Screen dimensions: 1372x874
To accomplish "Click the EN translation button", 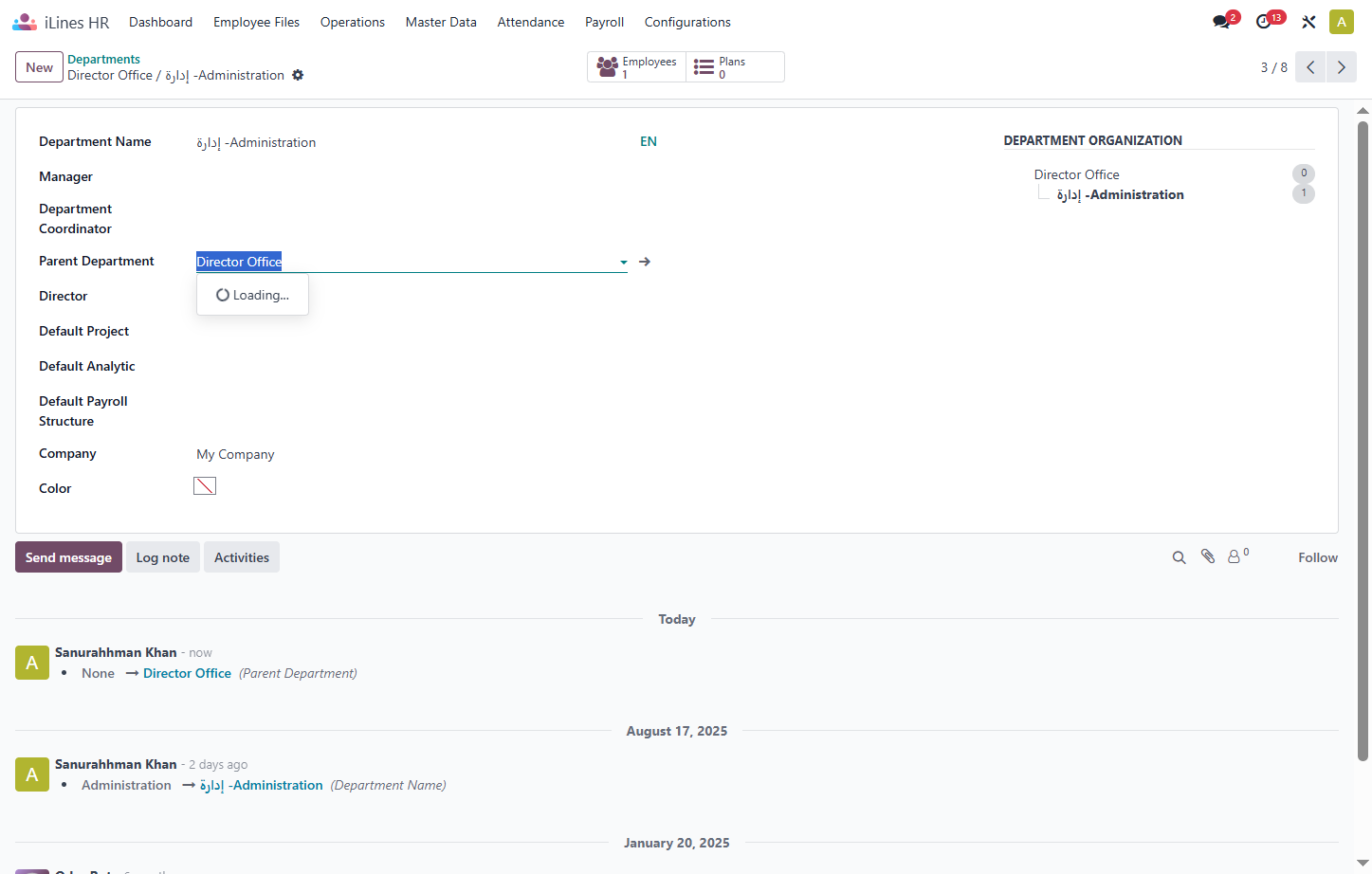I will (x=649, y=141).
